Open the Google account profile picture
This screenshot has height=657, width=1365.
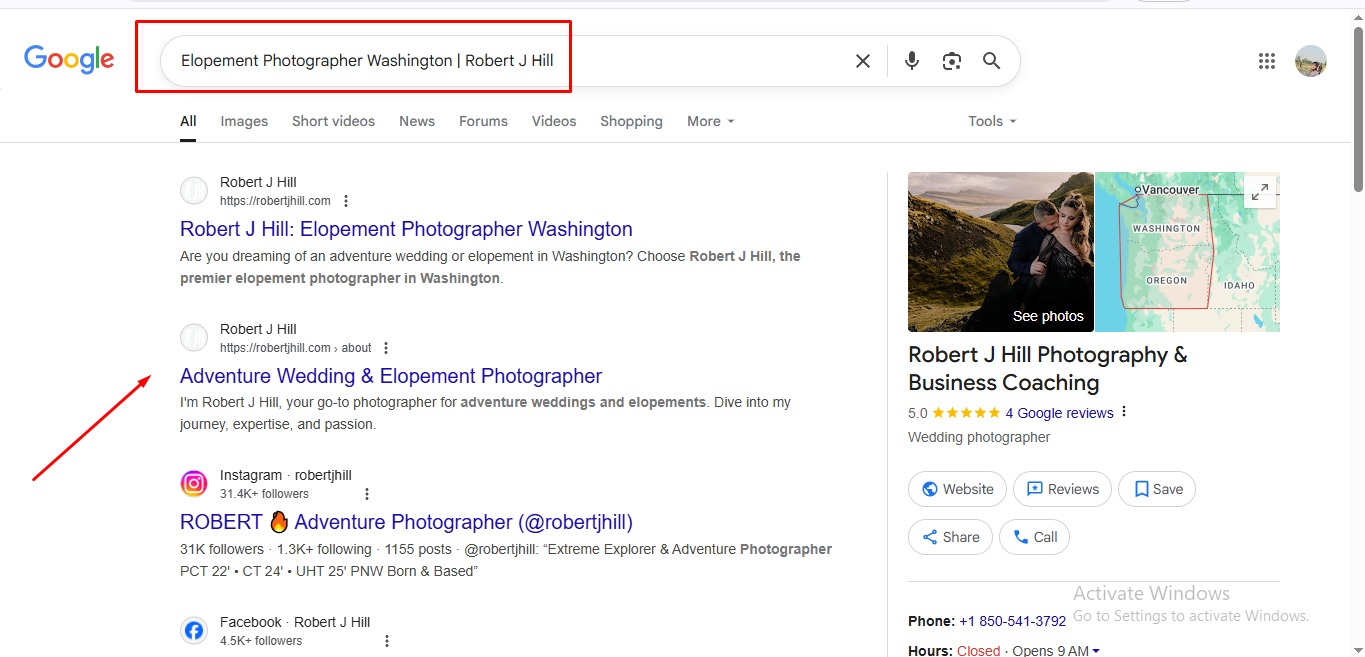click(x=1310, y=61)
